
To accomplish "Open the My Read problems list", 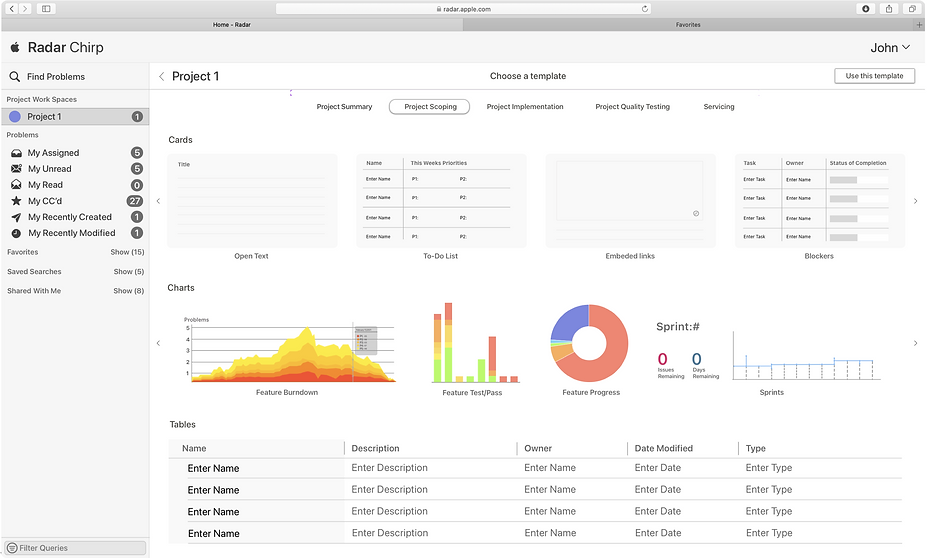I will (76, 185).
